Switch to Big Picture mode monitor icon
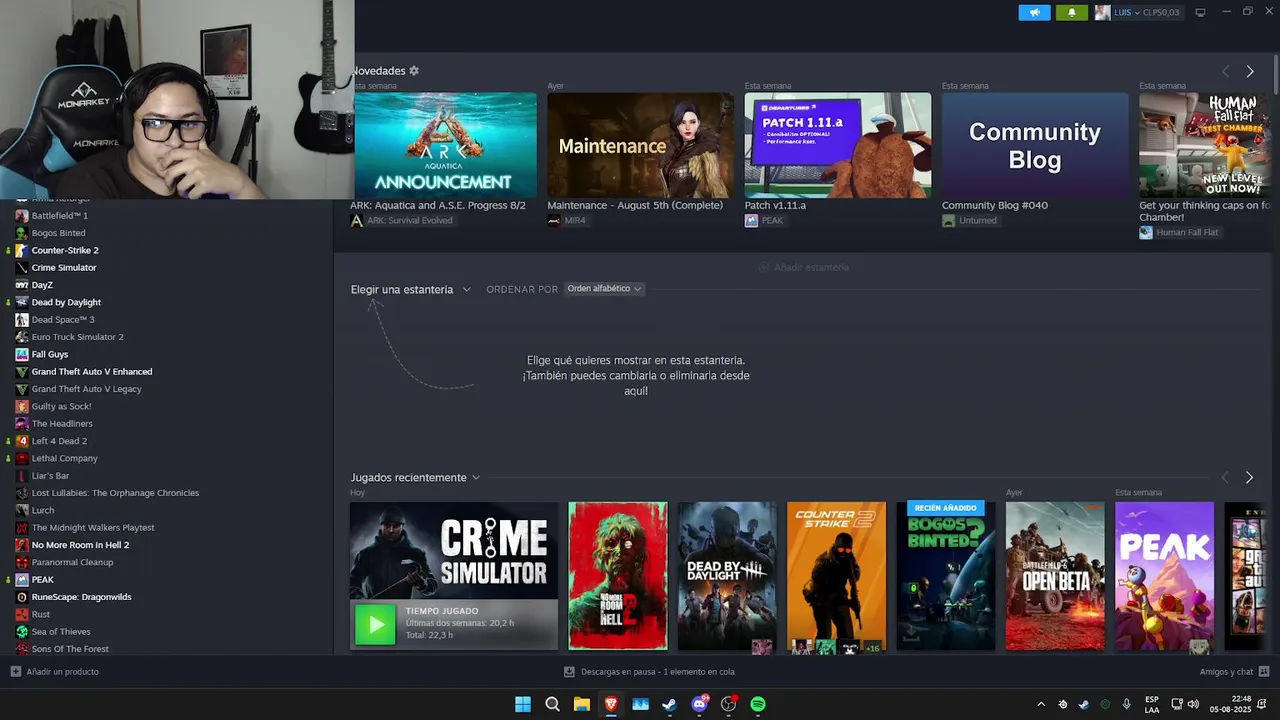1280x720 pixels. pos(1200,12)
